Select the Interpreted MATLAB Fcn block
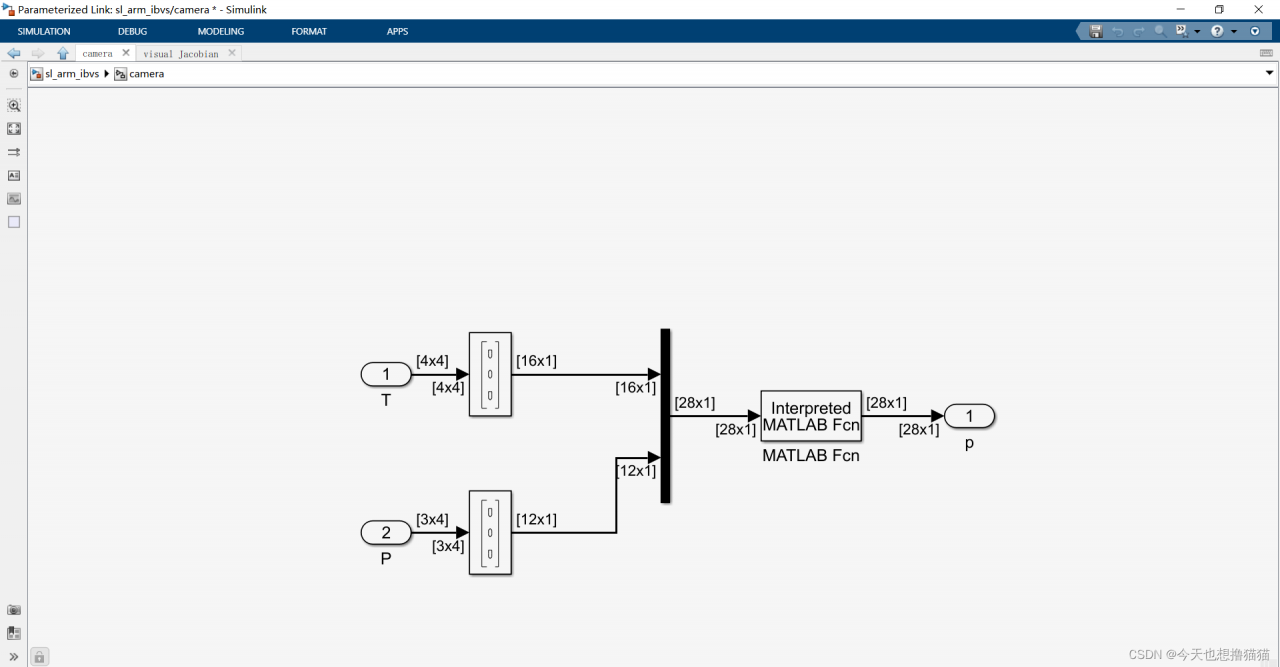This screenshot has width=1280, height=667. 810,416
